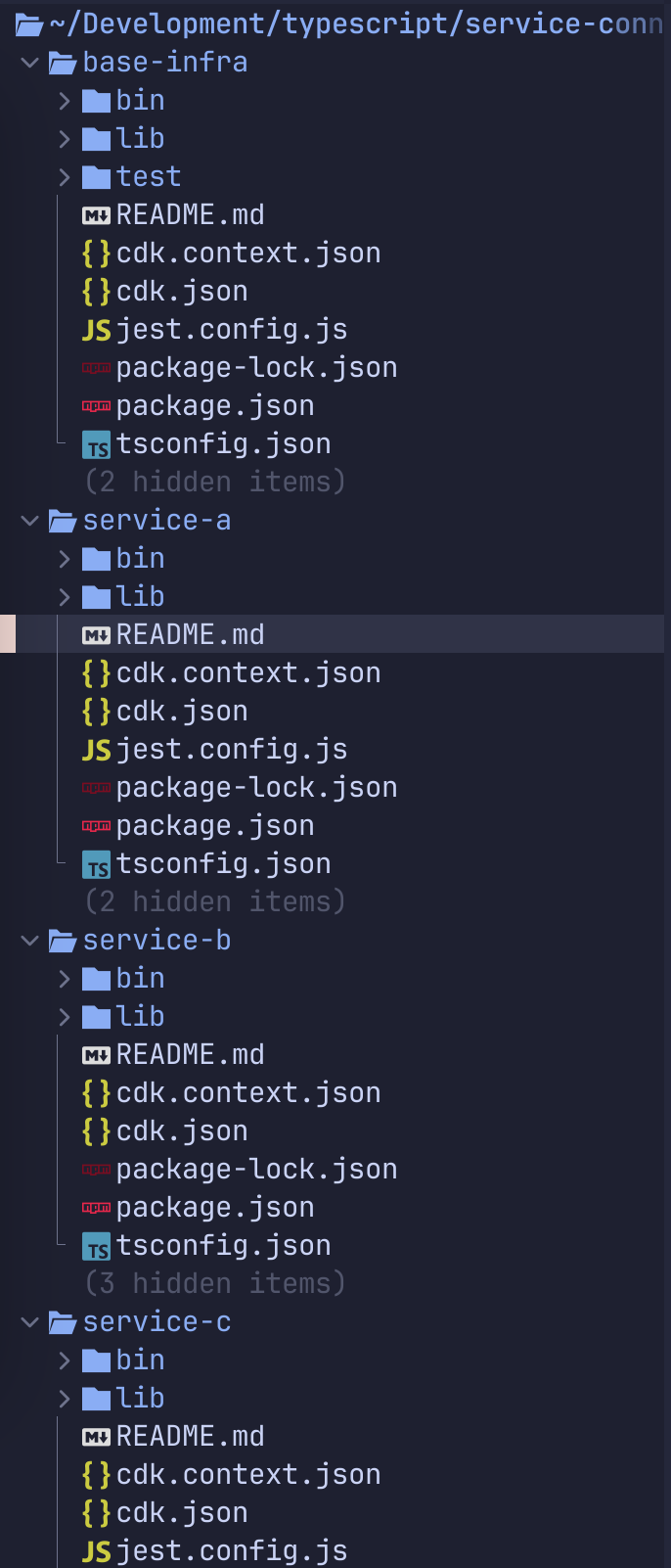671x1568 pixels.
Task: Select package.json in service-a
Action: [x=215, y=825]
